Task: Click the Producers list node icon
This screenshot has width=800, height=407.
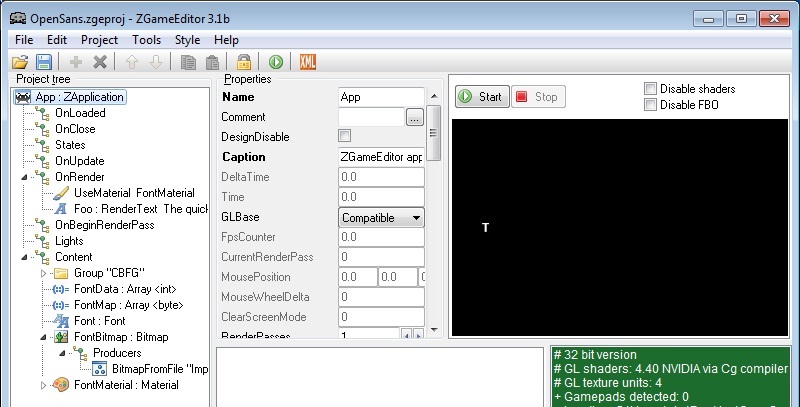Action: point(80,352)
